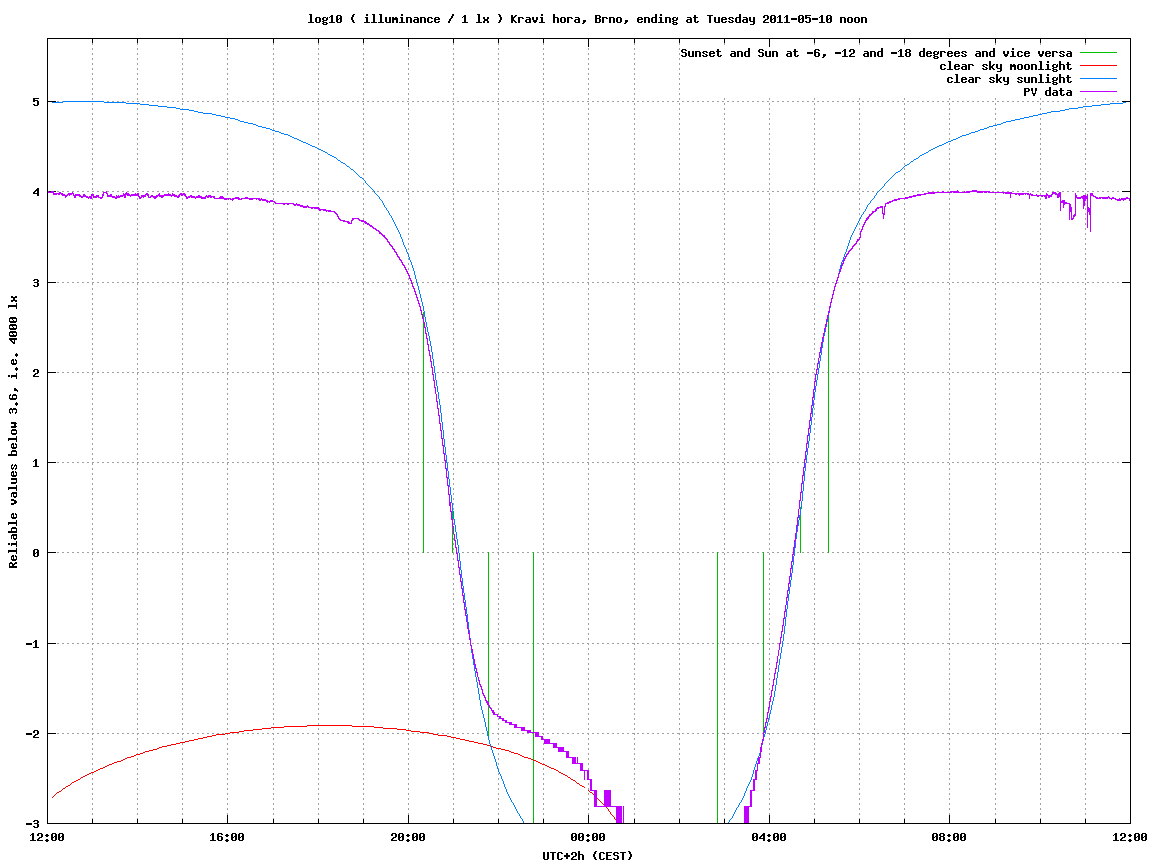1151x863 pixels.
Task: Click the chart title mentioning Kravi hora, Brno
Action: tap(587, 19)
